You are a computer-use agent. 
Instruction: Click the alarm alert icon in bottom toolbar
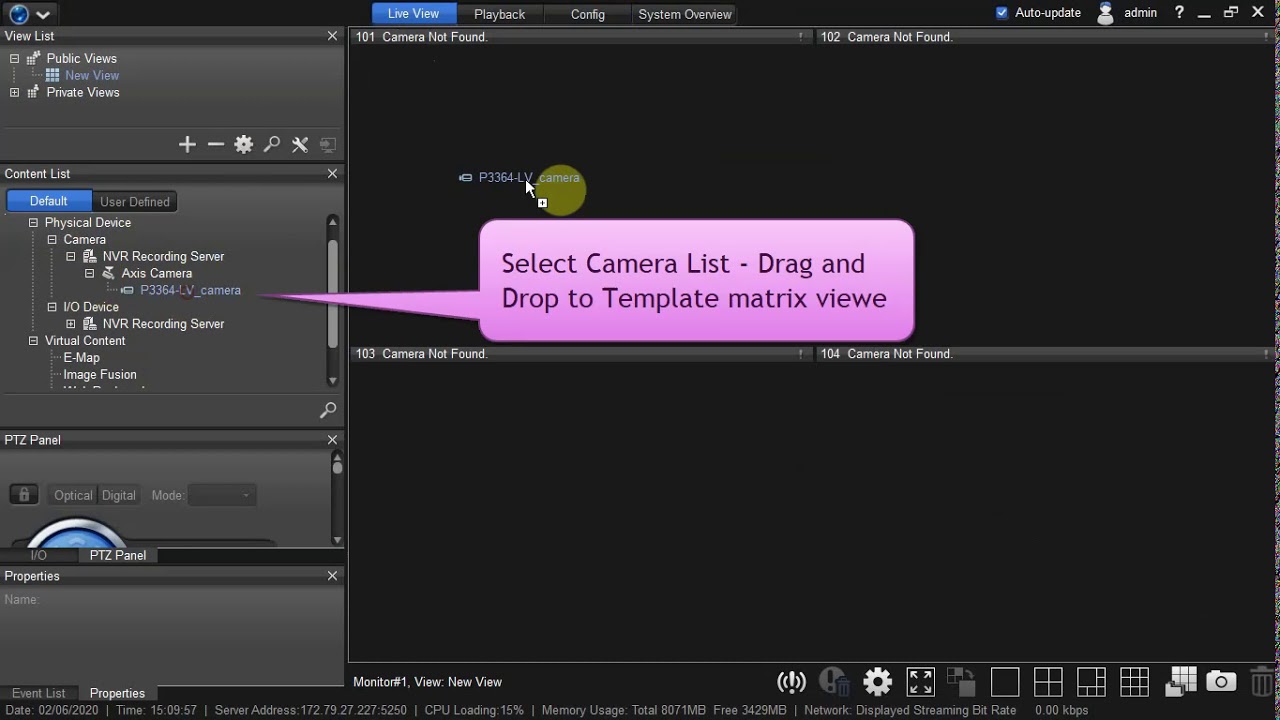(791, 682)
